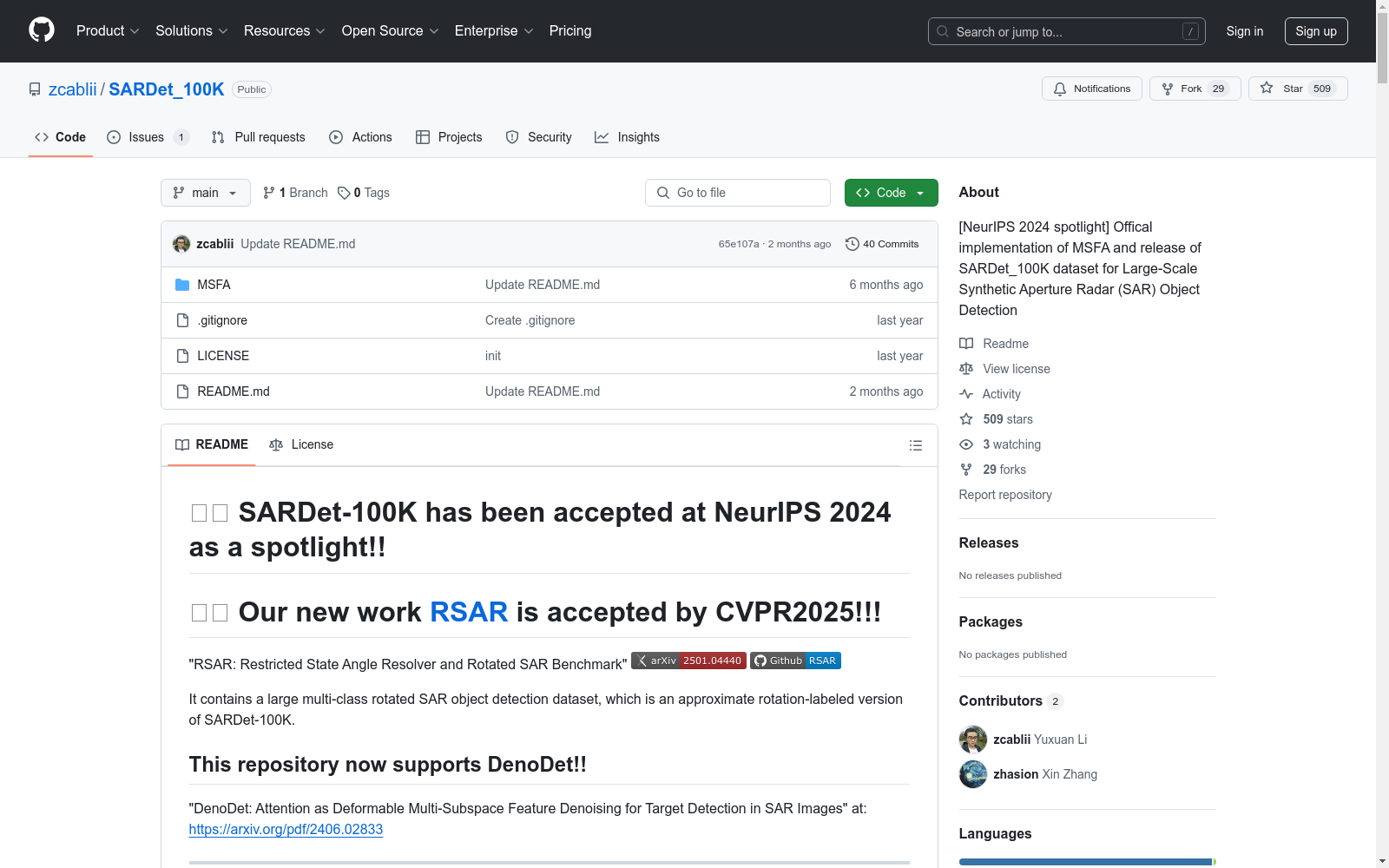Expand the Solutions menu

192,31
